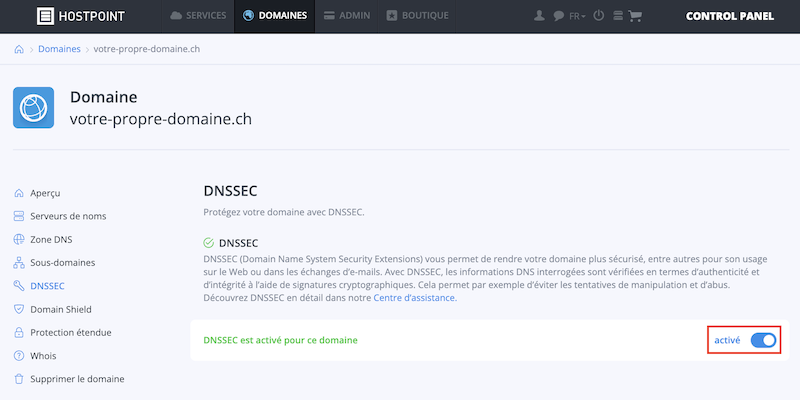This screenshot has width=800, height=400.
Task: Open the shopping cart icon
Action: (x=635, y=16)
